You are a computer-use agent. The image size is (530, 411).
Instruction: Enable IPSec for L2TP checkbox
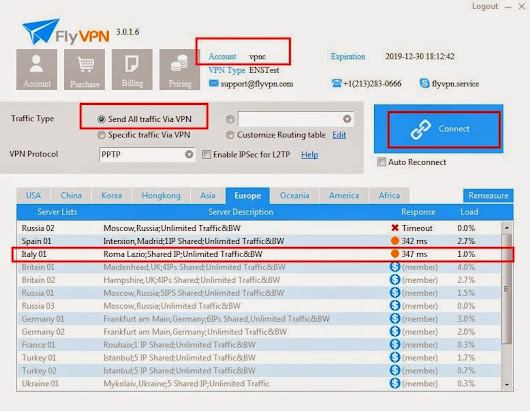(x=206, y=154)
